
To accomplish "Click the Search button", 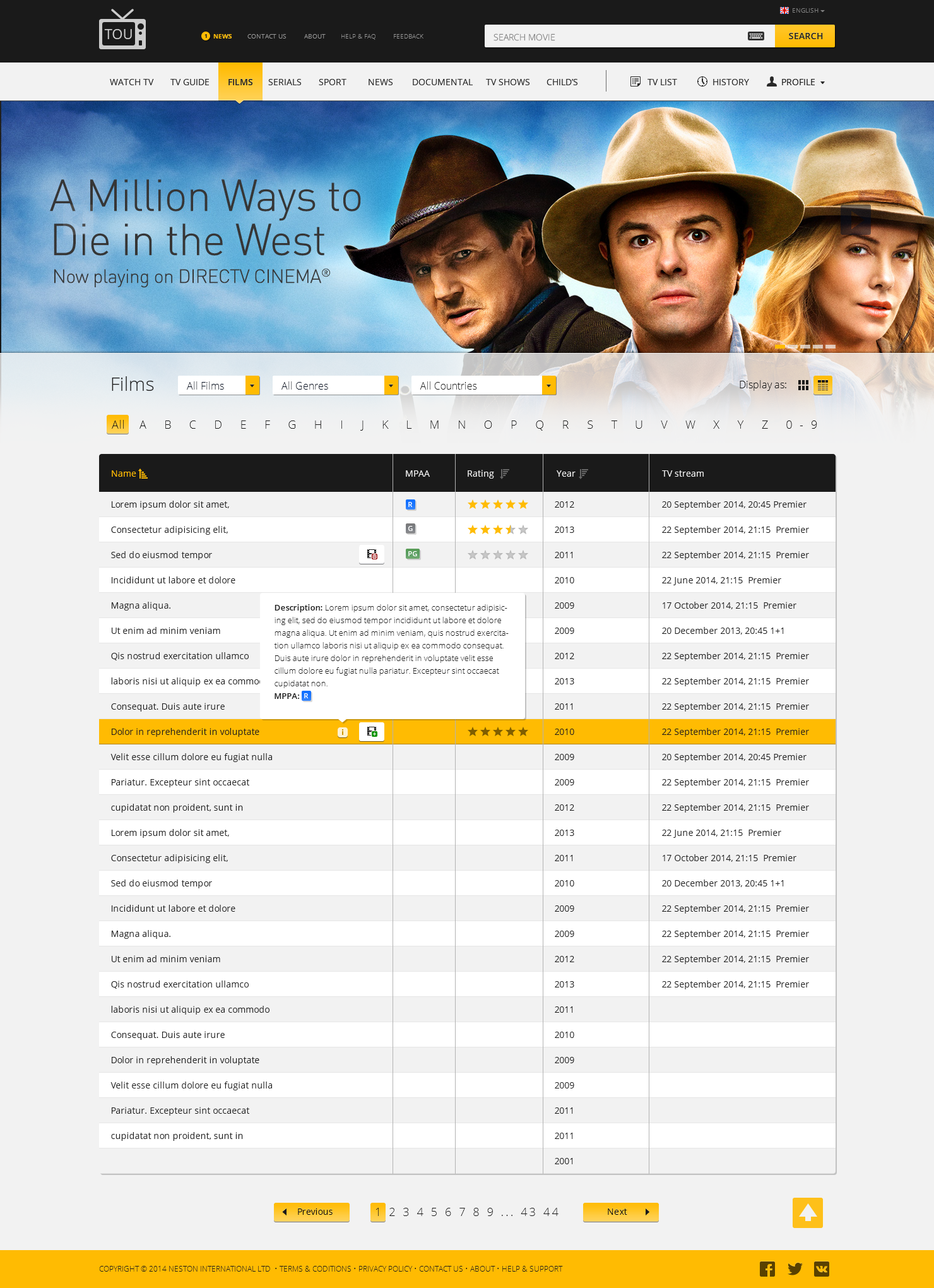I will pos(805,36).
